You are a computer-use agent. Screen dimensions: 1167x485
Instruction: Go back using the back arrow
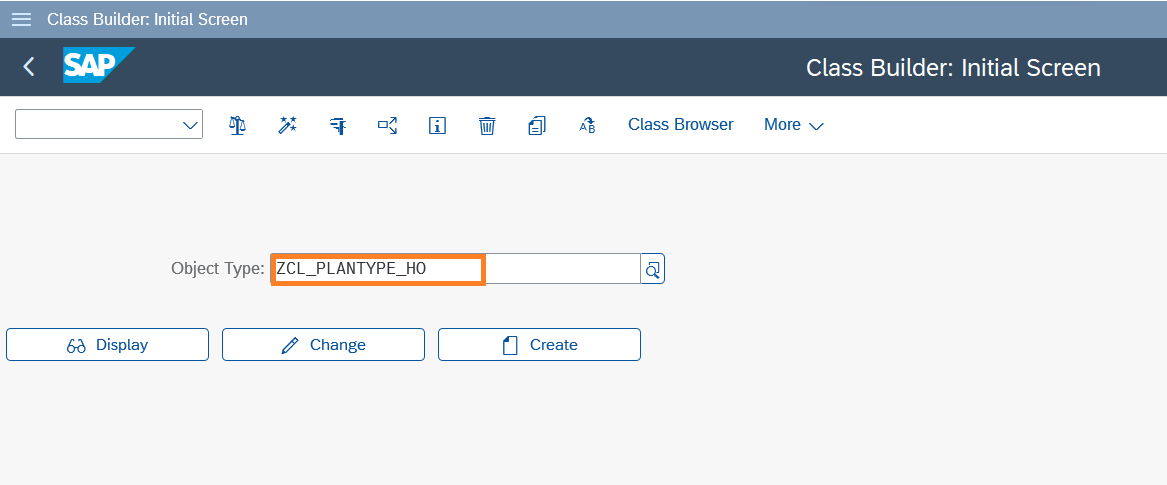click(29, 67)
